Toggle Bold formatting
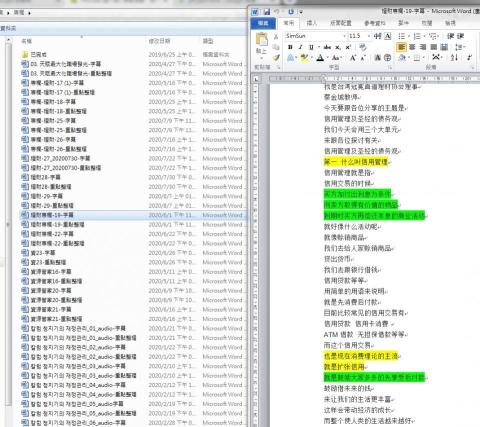 click(x=290, y=47)
